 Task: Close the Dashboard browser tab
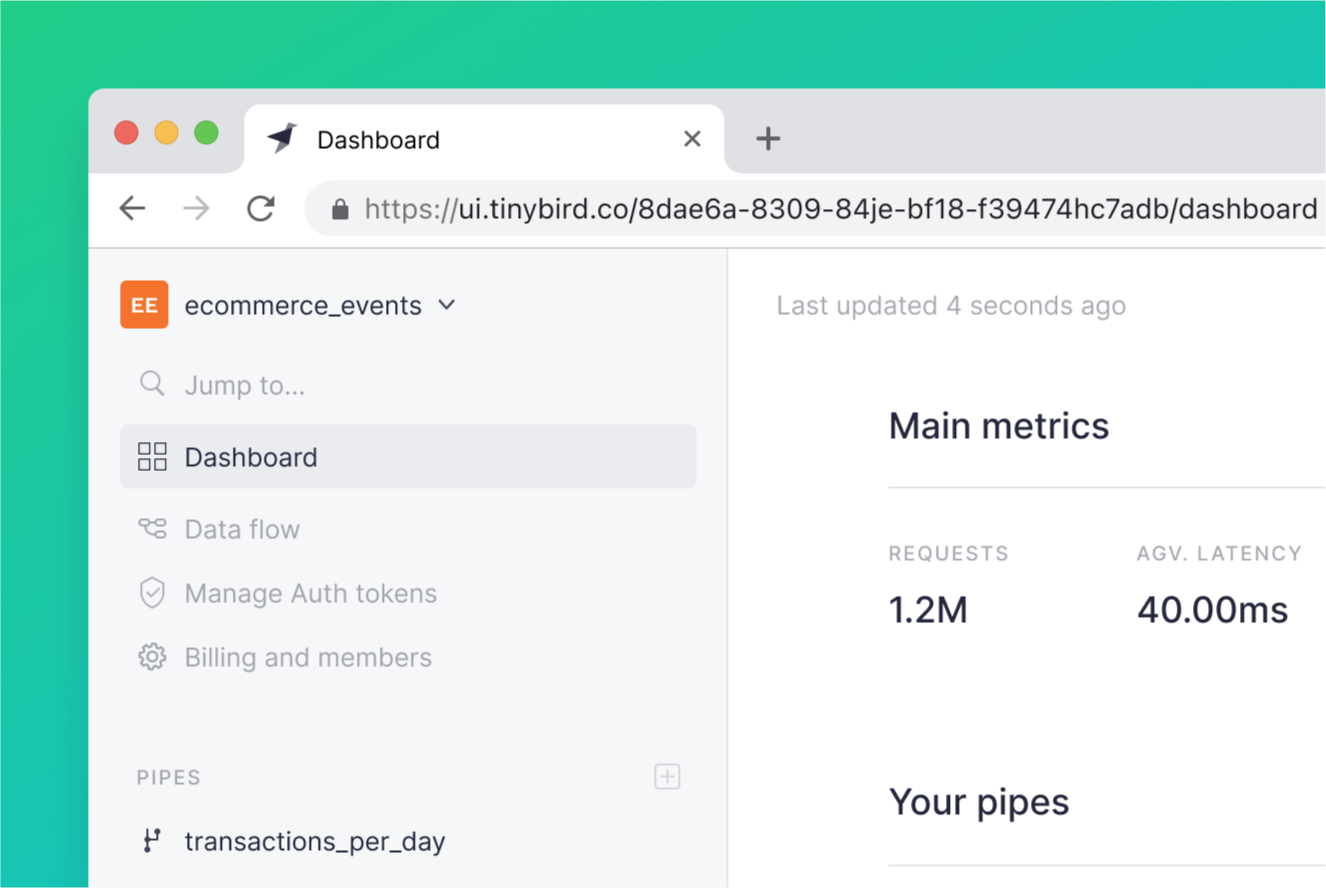pos(692,139)
